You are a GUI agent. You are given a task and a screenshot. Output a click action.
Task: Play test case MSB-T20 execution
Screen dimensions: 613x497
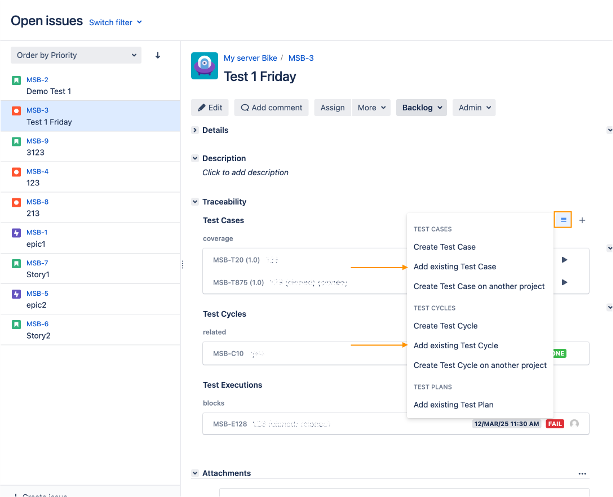(x=564, y=260)
